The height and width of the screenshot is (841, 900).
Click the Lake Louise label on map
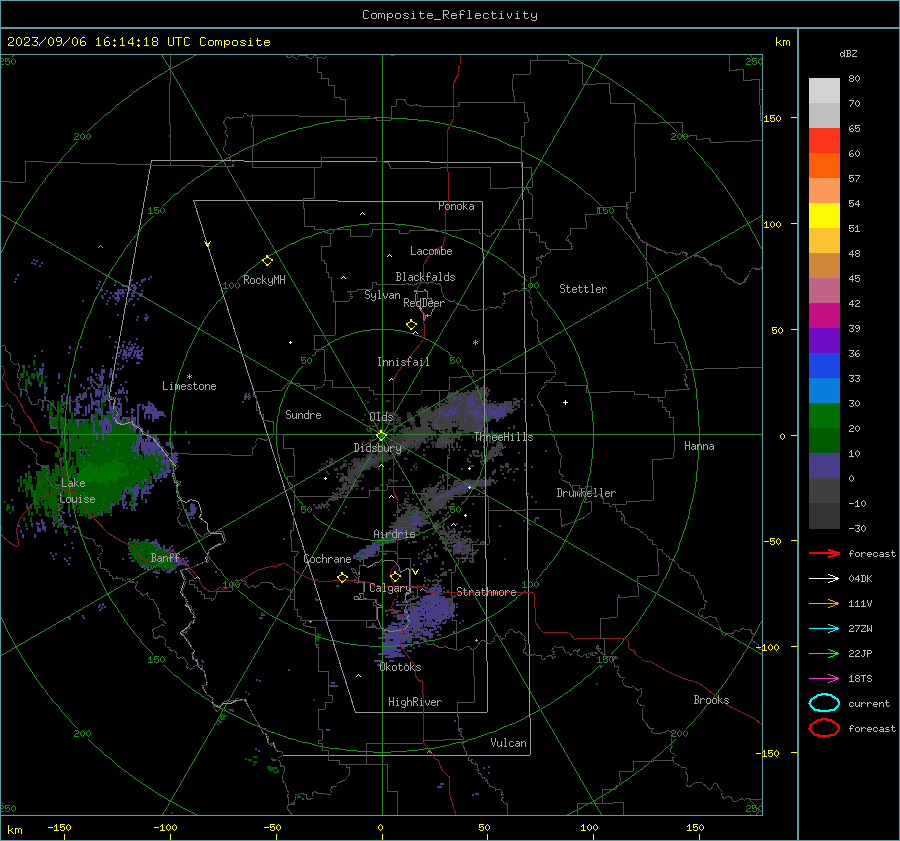pos(77,491)
